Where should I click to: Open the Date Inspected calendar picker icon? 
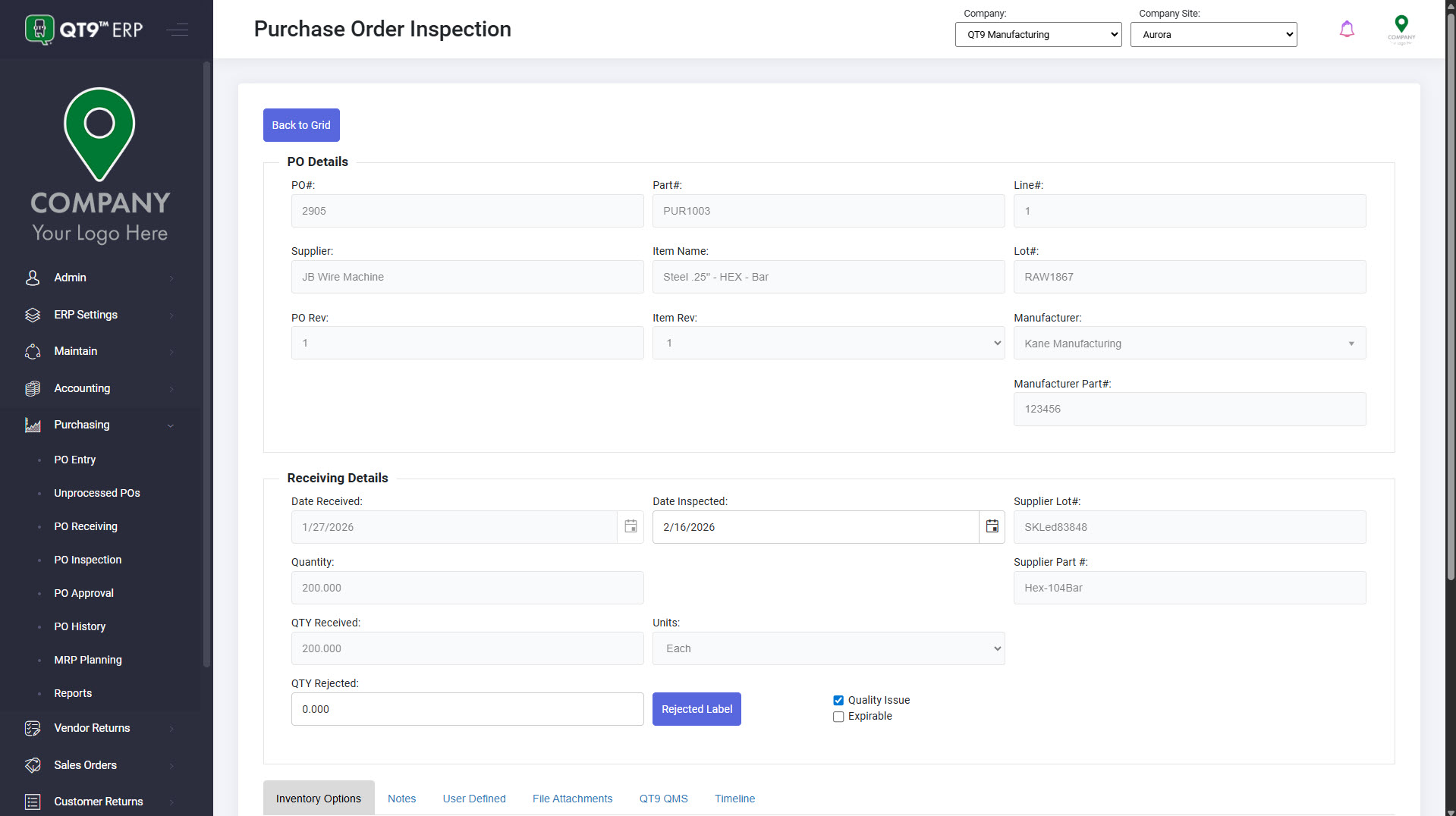tap(992, 527)
